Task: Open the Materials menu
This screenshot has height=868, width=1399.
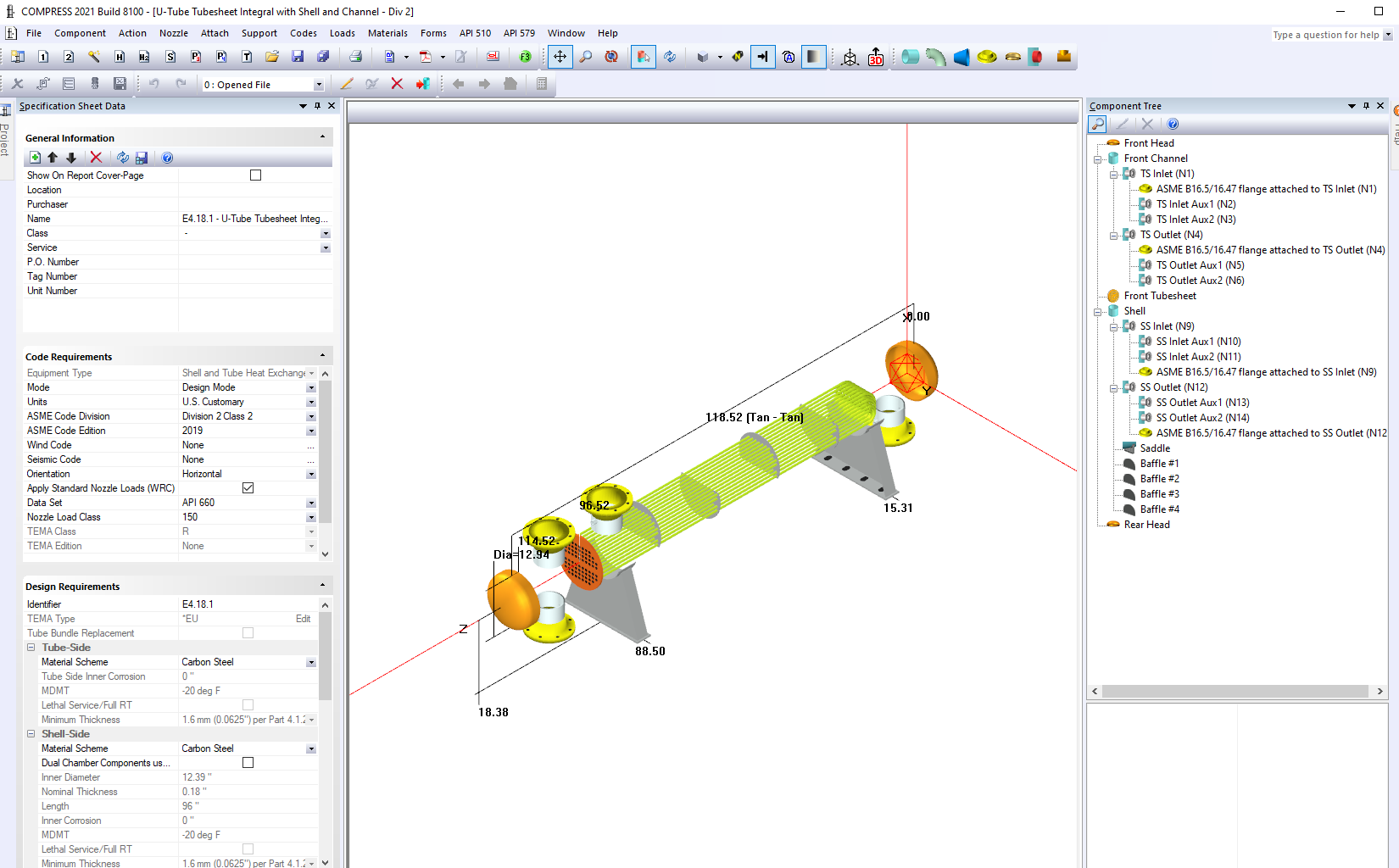Action: [387, 33]
